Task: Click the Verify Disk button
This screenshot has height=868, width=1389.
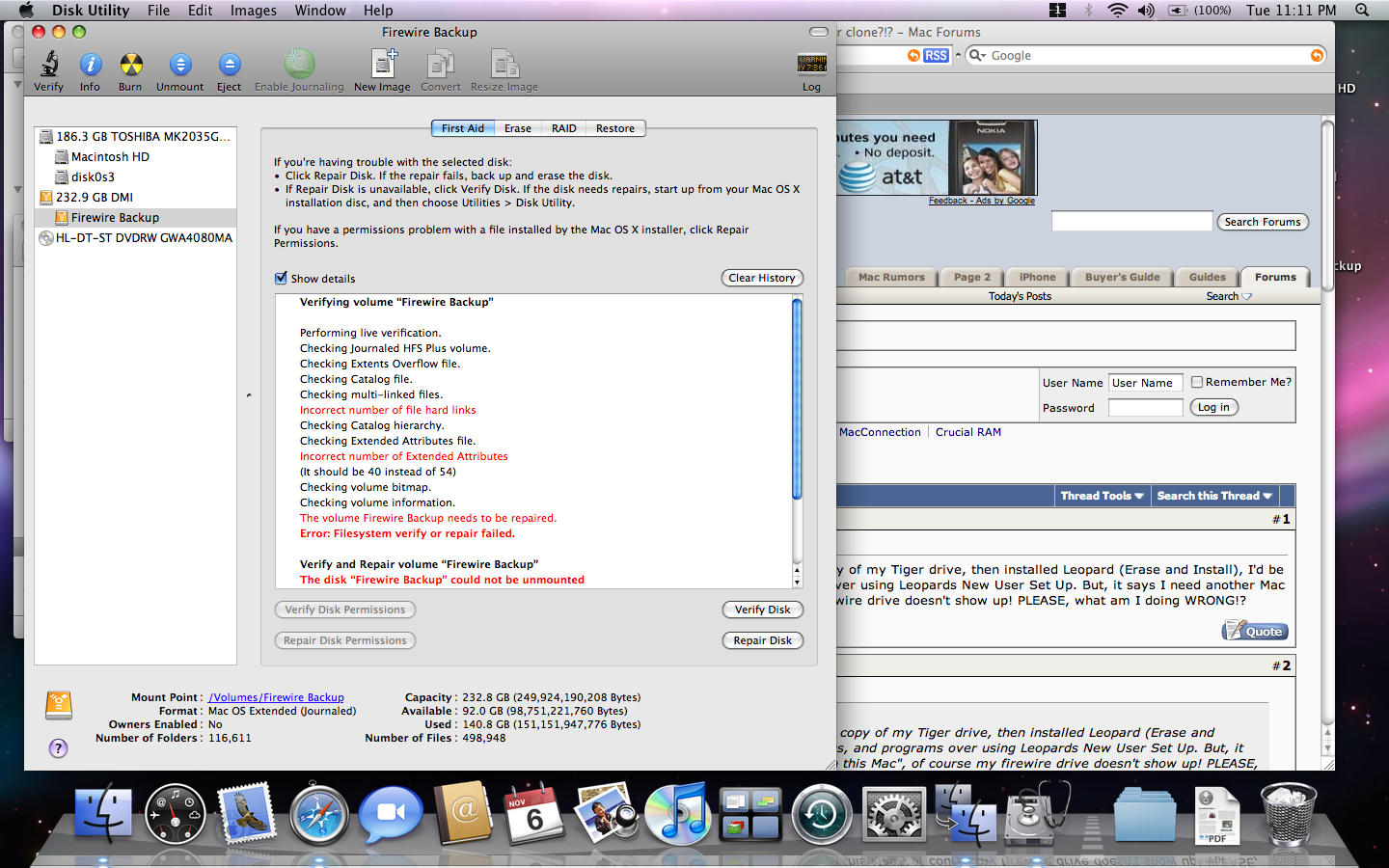Action: tap(763, 610)
